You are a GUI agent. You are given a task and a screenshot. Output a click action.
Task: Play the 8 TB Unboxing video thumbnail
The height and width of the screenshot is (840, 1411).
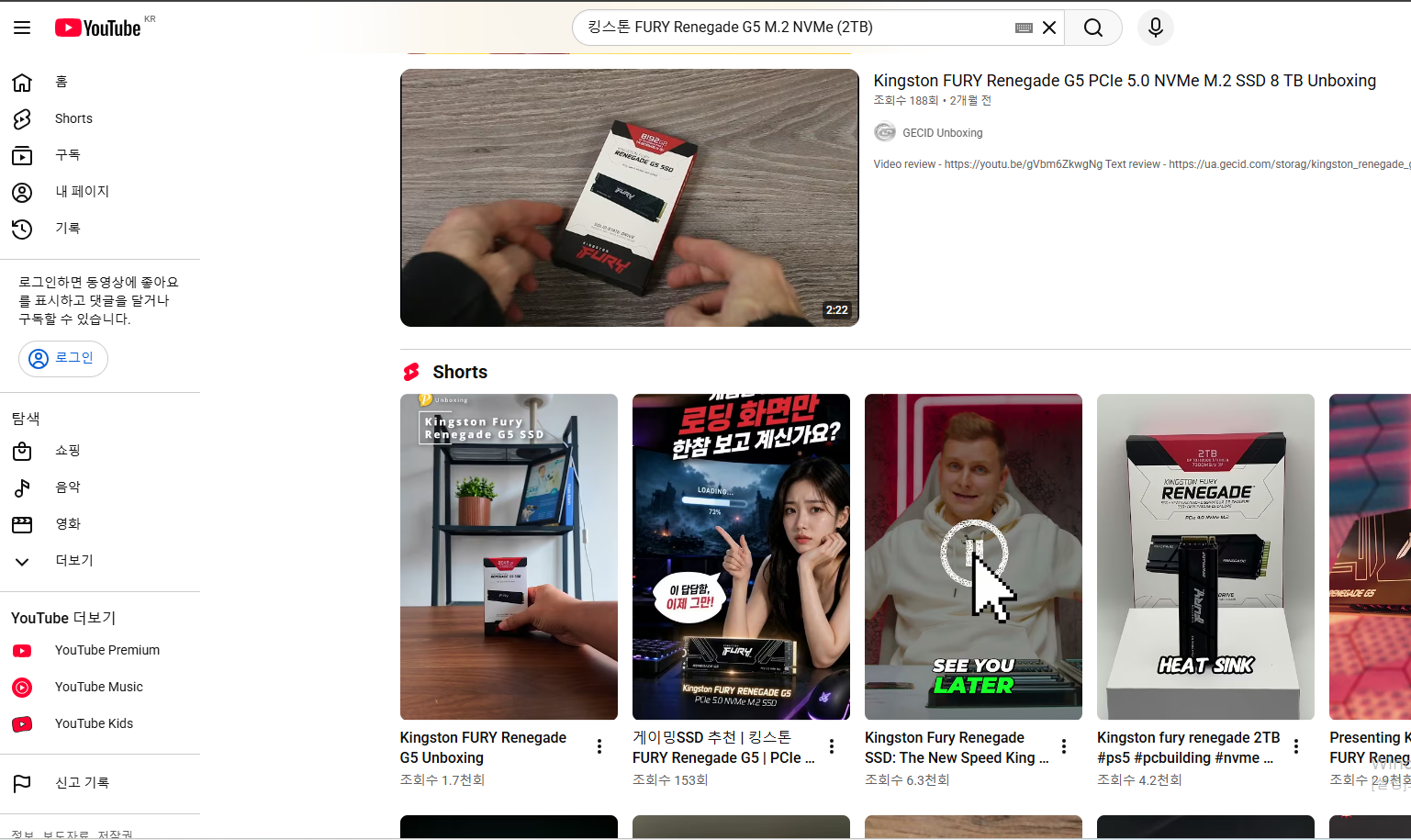pyautogui.click(x=629, y=197)
